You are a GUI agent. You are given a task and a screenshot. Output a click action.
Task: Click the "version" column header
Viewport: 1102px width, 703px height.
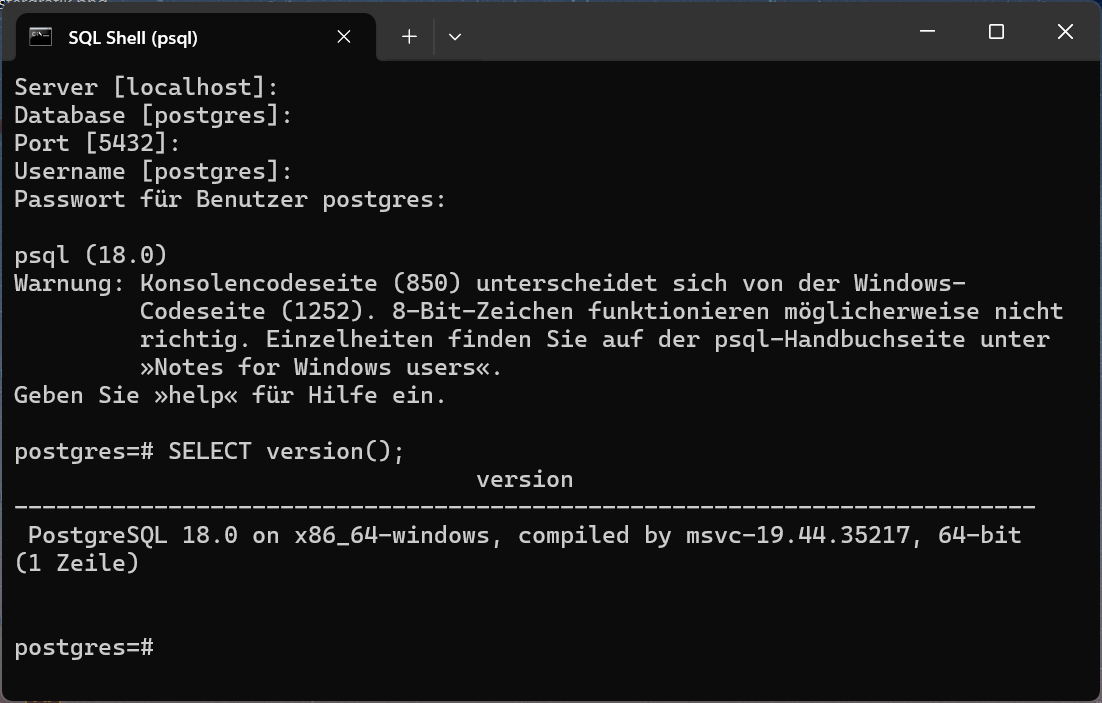click(524, 479)
